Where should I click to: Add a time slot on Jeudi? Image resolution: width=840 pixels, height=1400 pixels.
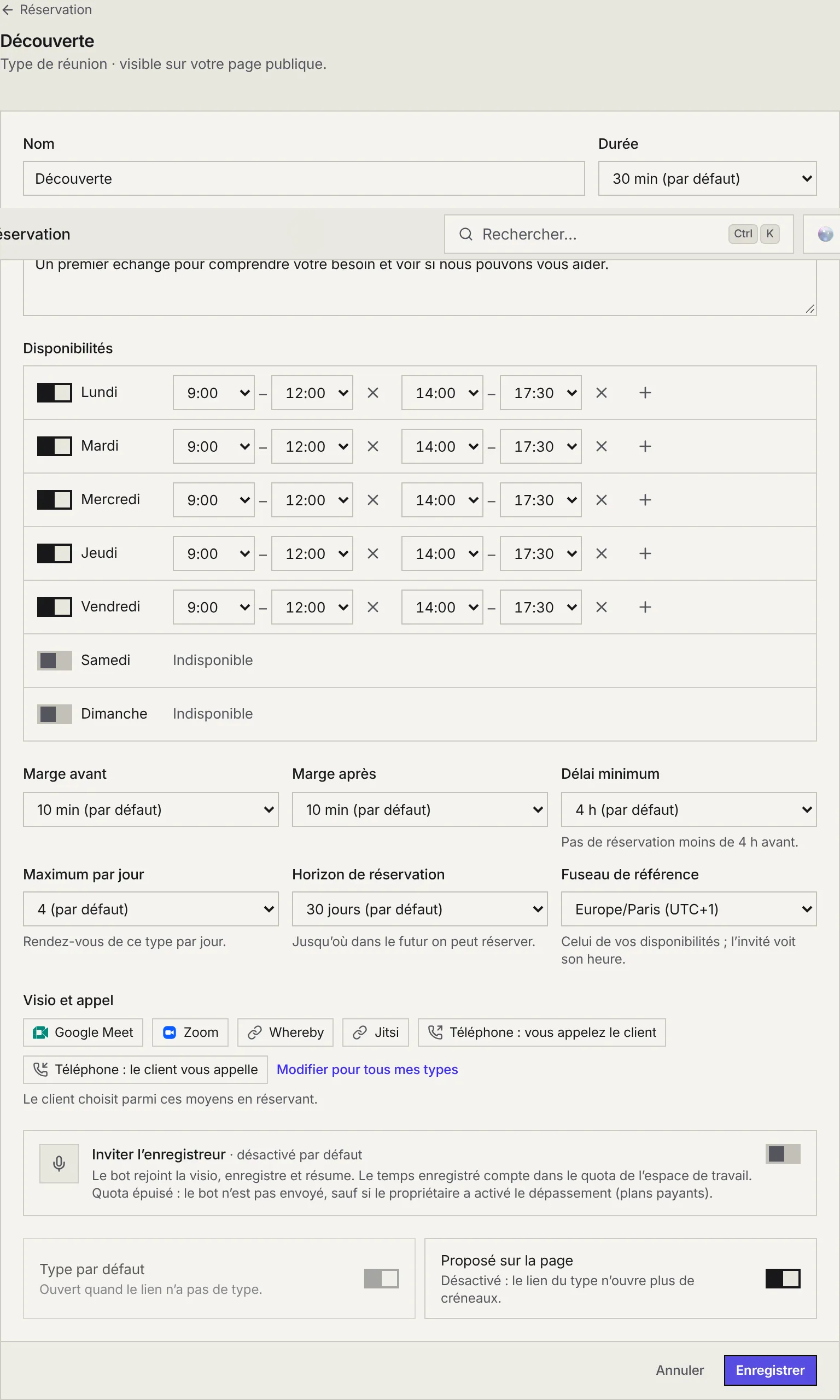[645, 553]
